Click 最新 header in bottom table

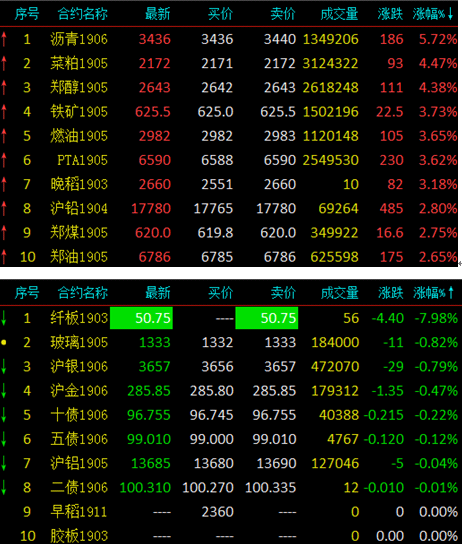click(158, 293)
